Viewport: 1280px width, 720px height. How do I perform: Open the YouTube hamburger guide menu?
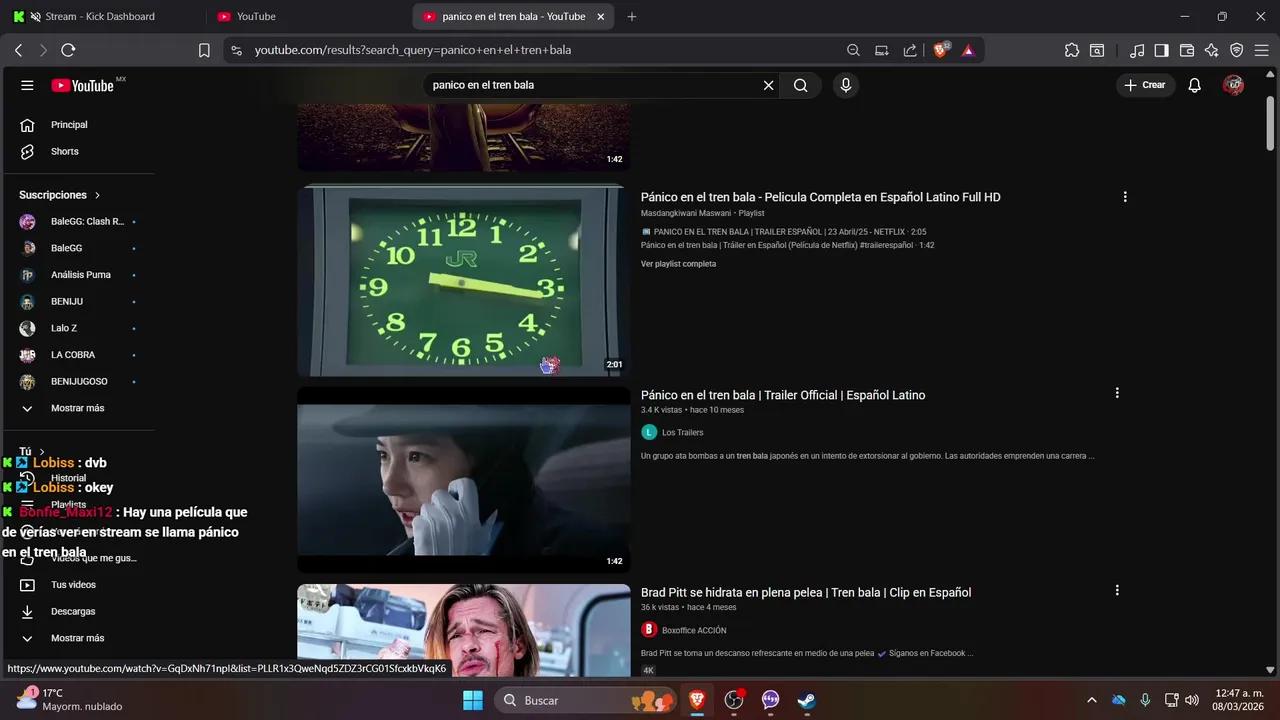(27, 85)
